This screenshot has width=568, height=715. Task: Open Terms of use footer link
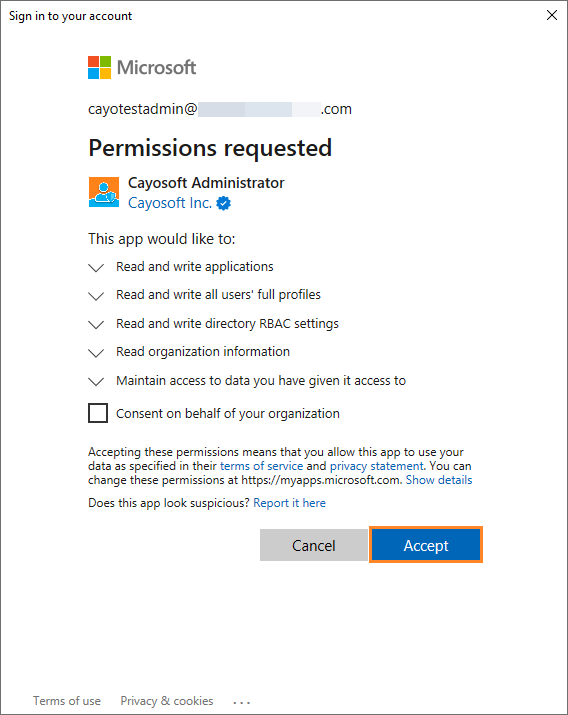[67, 701]
